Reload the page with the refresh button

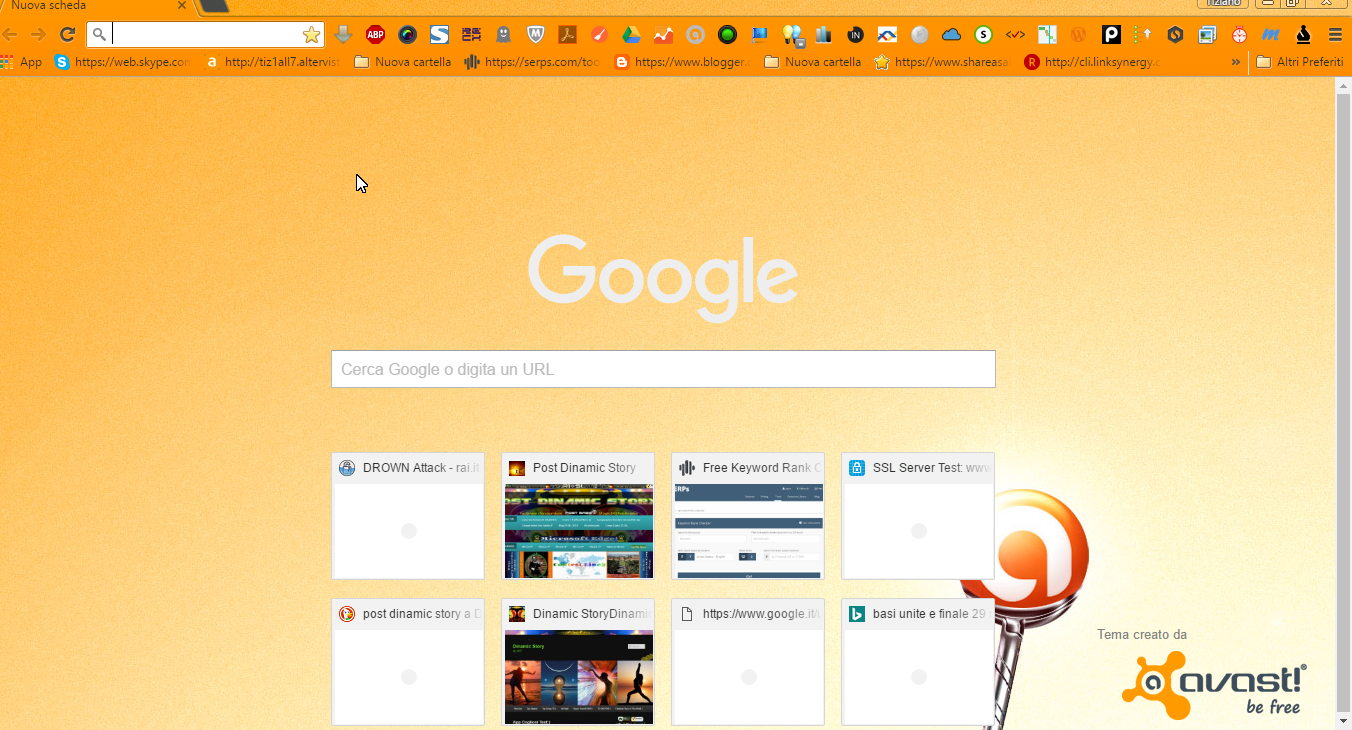point(68,35)
